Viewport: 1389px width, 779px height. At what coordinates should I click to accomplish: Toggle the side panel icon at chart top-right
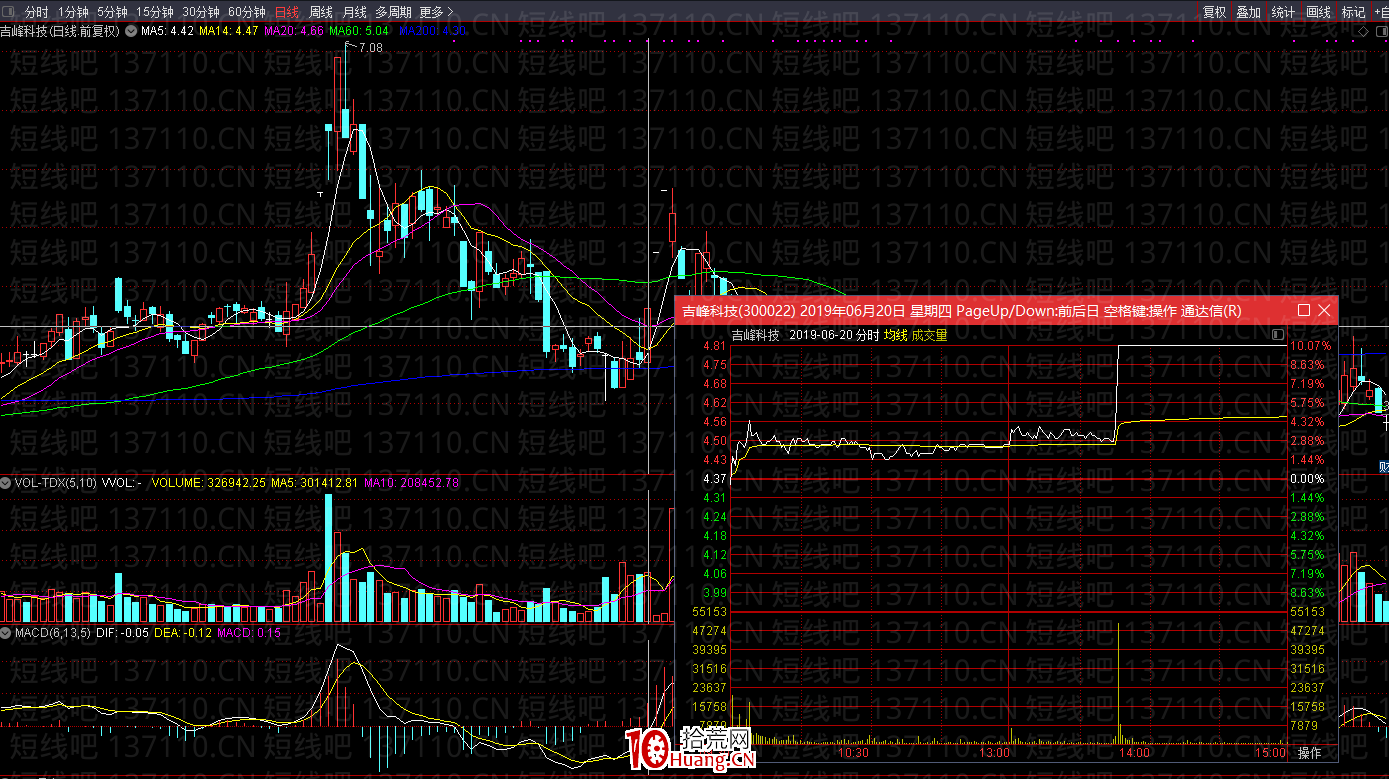[1380, 31]
